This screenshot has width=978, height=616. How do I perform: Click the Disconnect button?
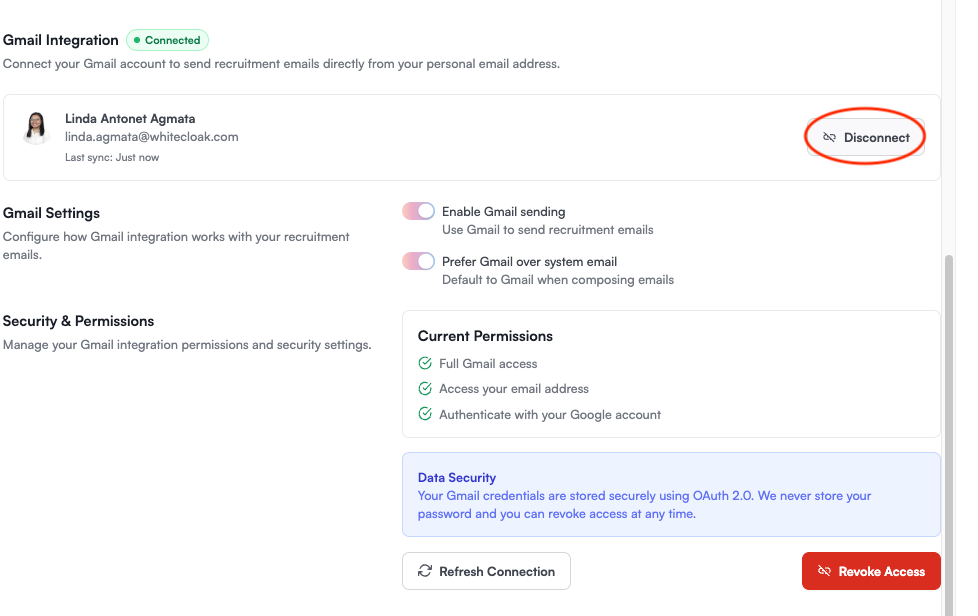pos(864,136)
